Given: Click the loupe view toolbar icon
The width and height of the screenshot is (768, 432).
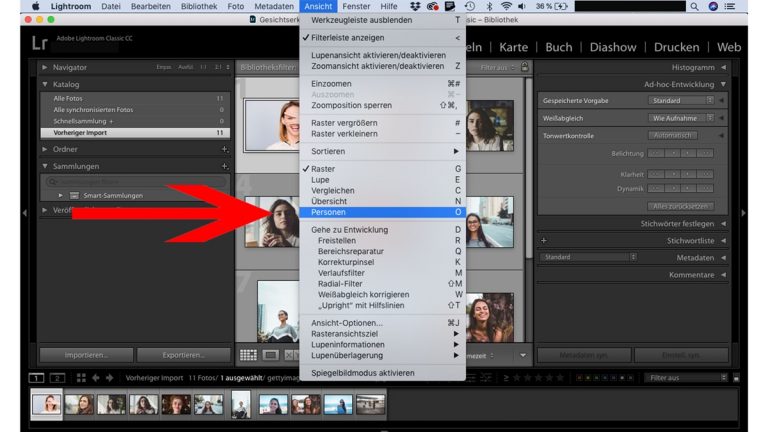Looking at the screenshot, I should click(x=270, y=355).
